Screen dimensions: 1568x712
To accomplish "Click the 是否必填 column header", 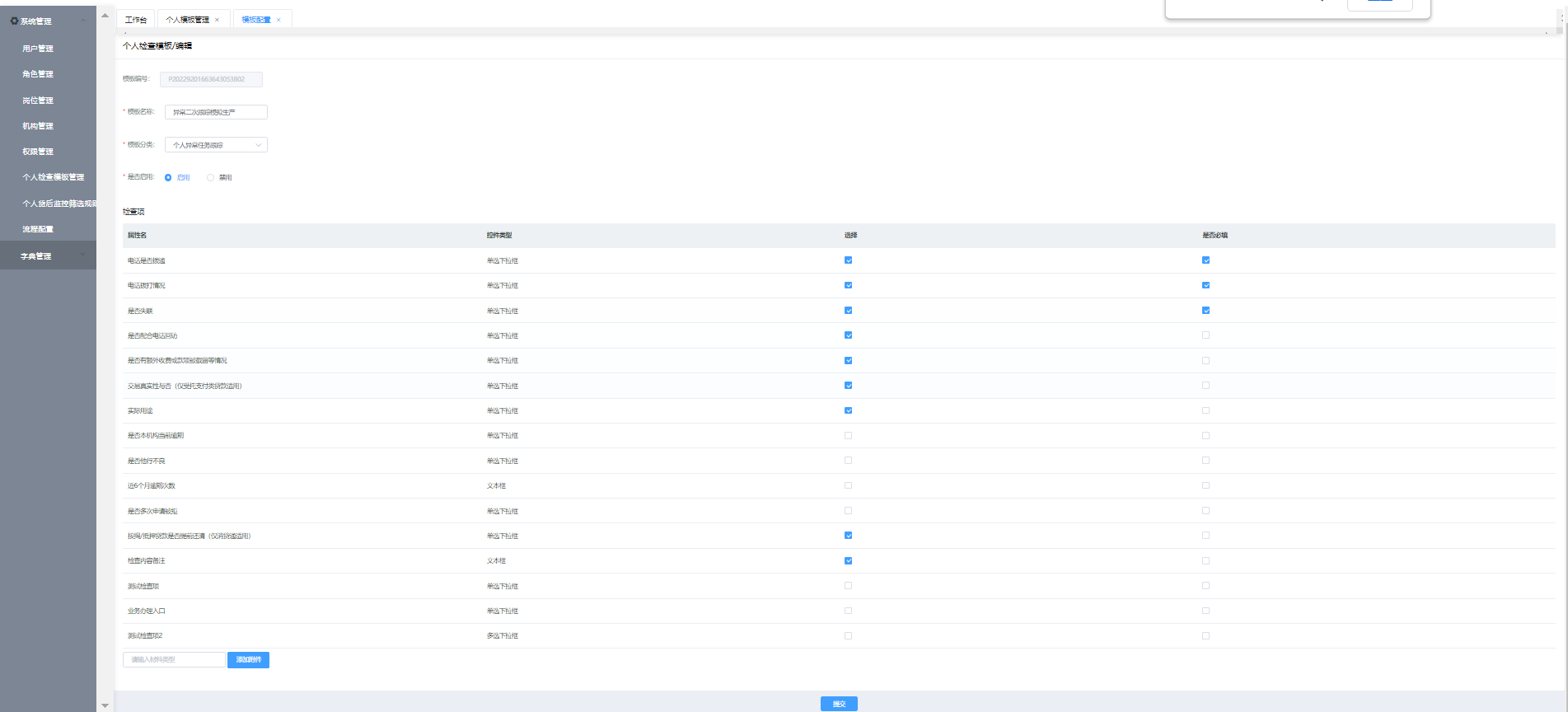I will point(1215,236).
